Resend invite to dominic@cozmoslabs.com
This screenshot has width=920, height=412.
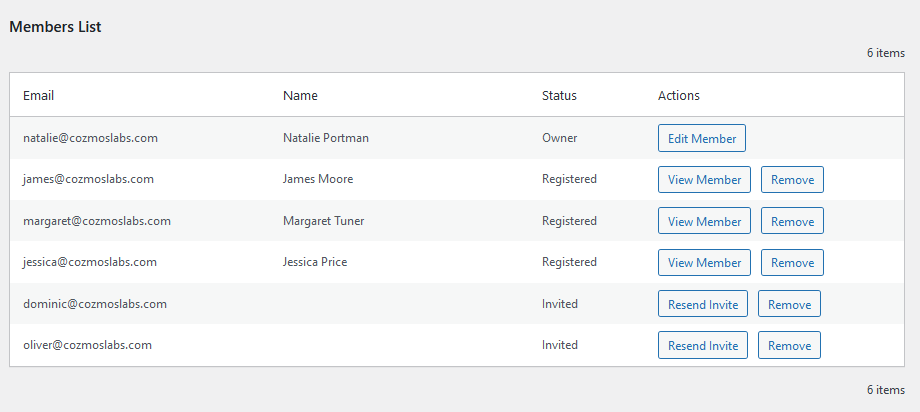703,304
